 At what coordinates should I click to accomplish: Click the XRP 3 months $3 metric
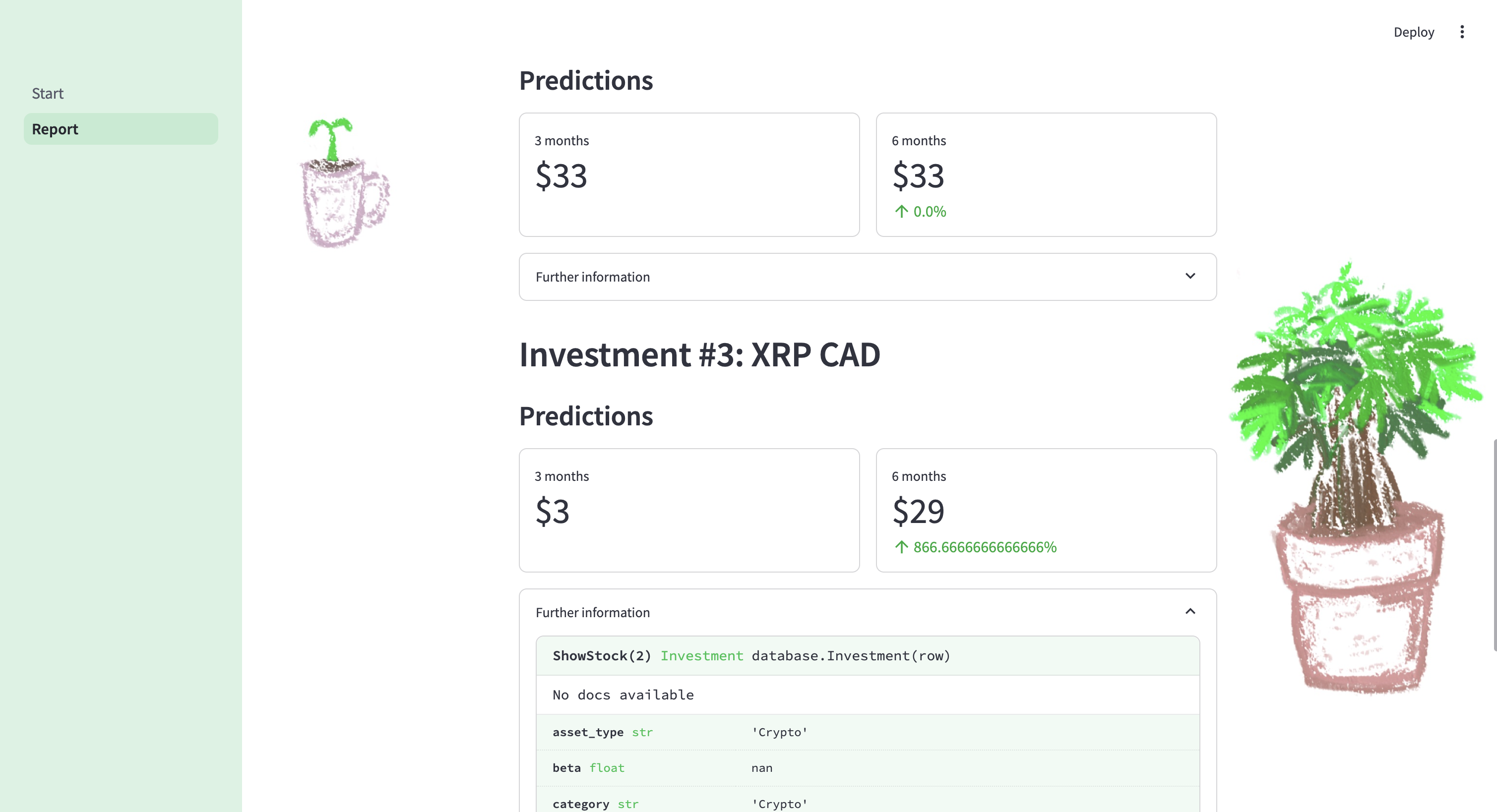click(x=552, y=511)
